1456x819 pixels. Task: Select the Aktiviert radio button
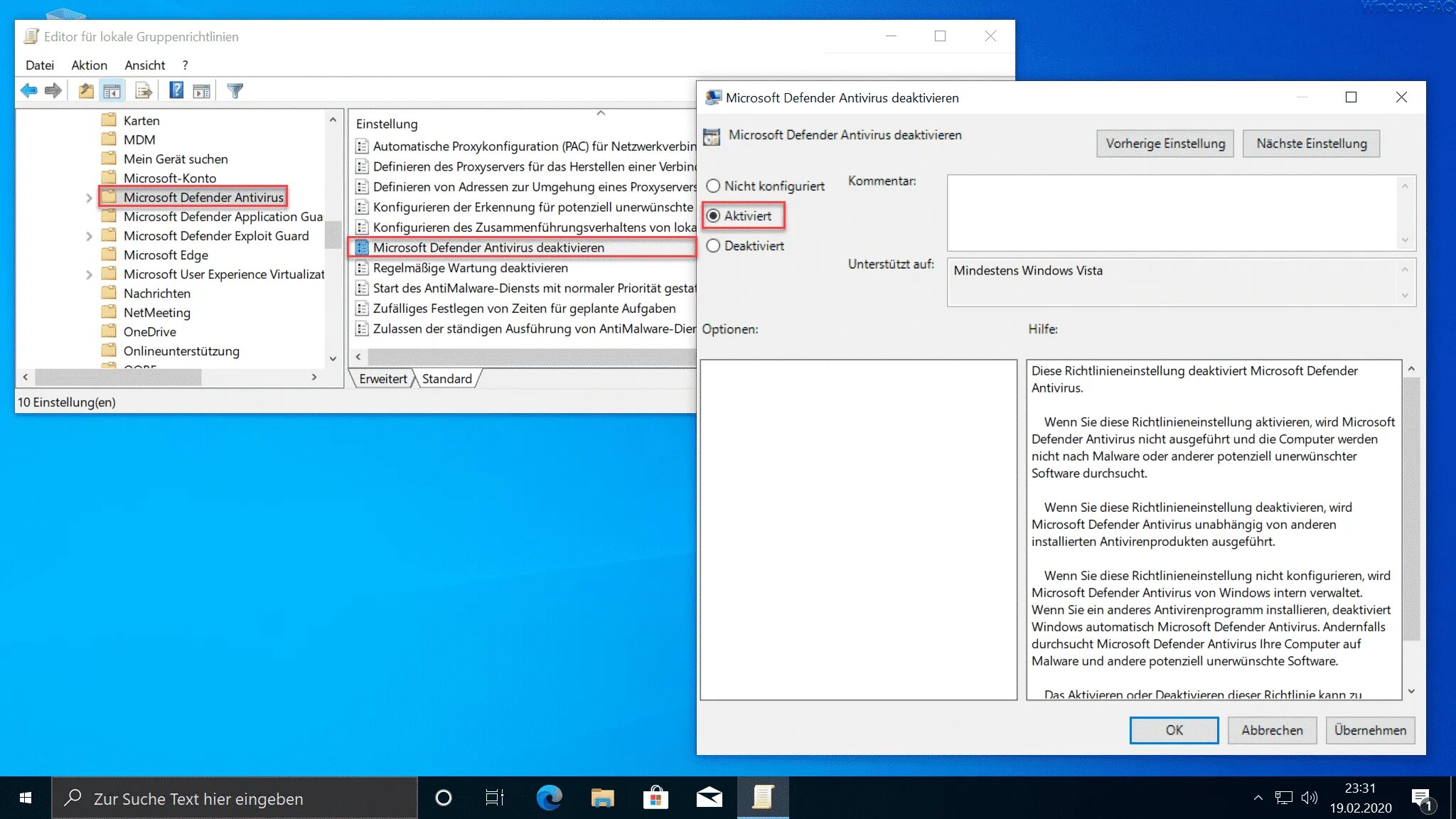713,216
